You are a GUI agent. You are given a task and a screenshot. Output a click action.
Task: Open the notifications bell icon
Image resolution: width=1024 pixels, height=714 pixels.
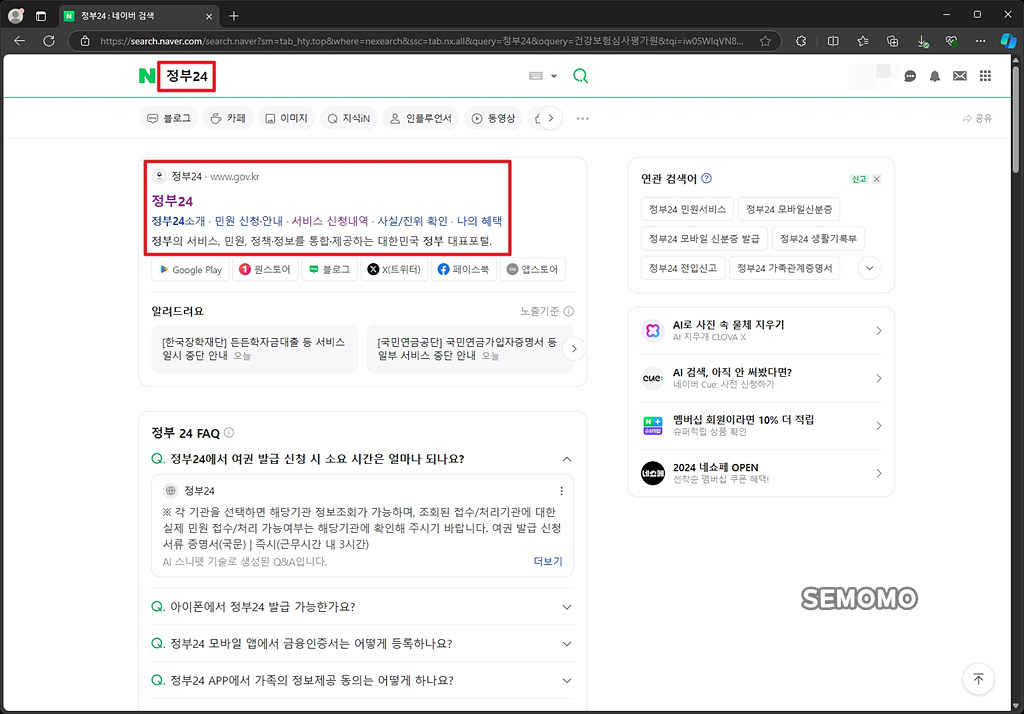point(935,76)
